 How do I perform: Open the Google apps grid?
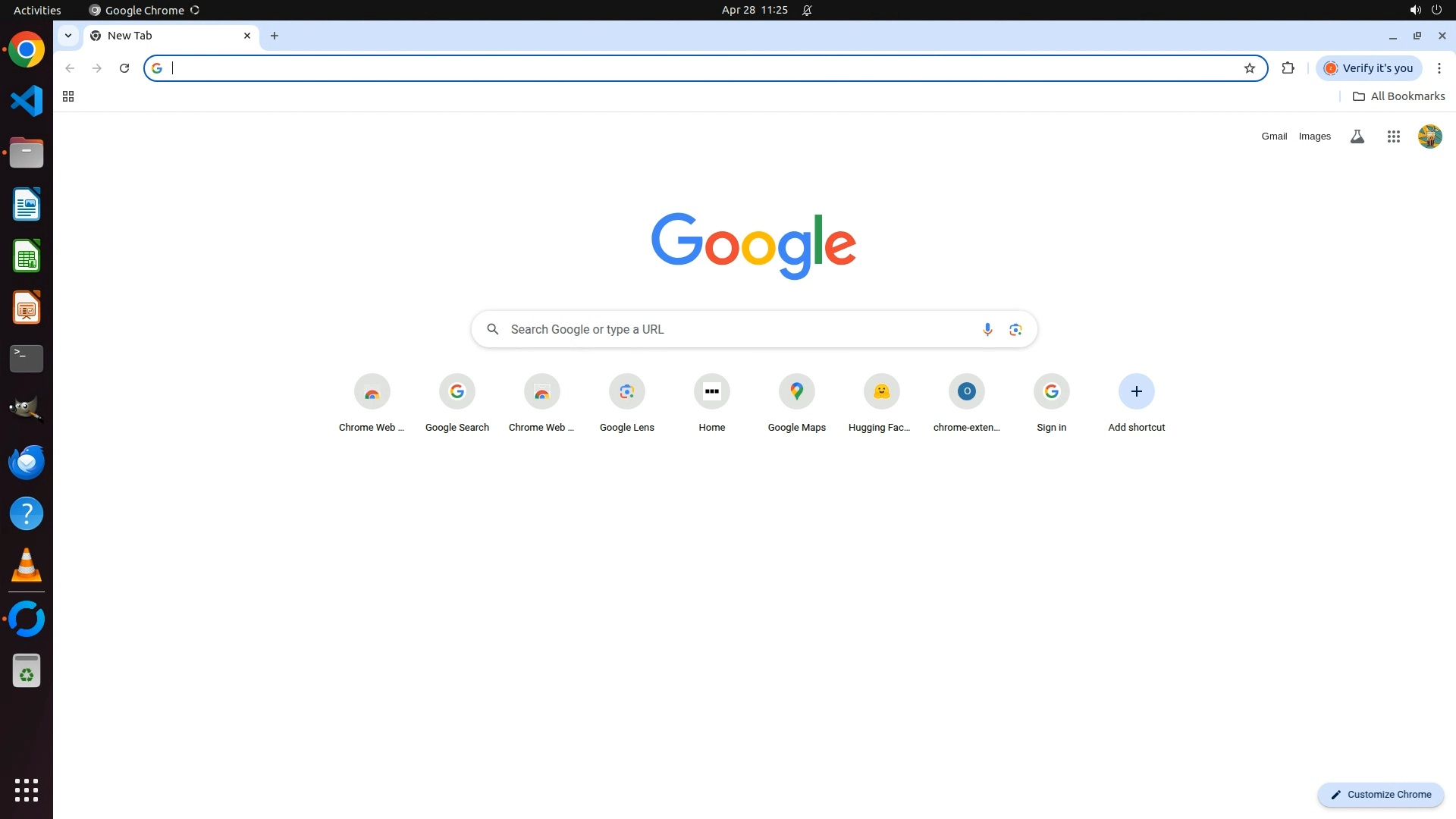(x=1393, y=136)
